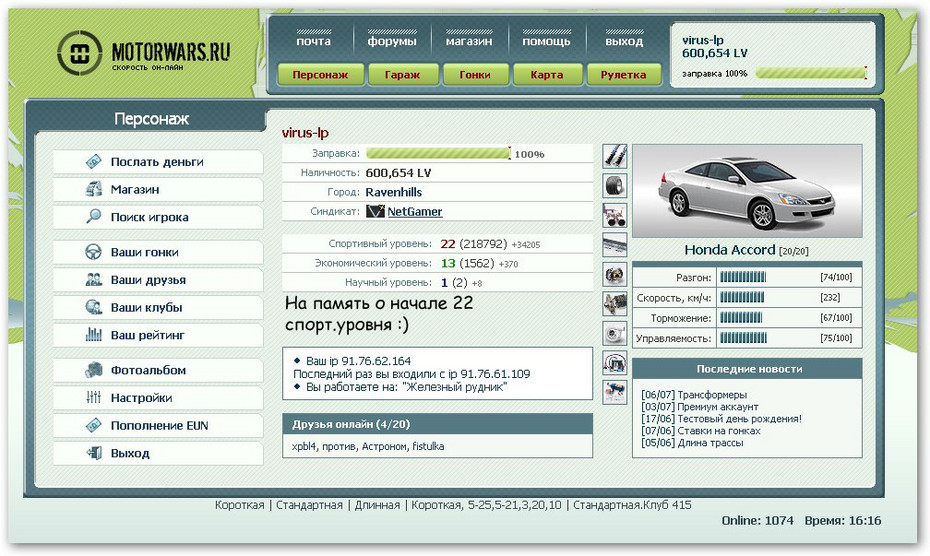This screenshot has height=556, width=930.
Task: Click the metal rail part icon
Action: tap(614, 244)
